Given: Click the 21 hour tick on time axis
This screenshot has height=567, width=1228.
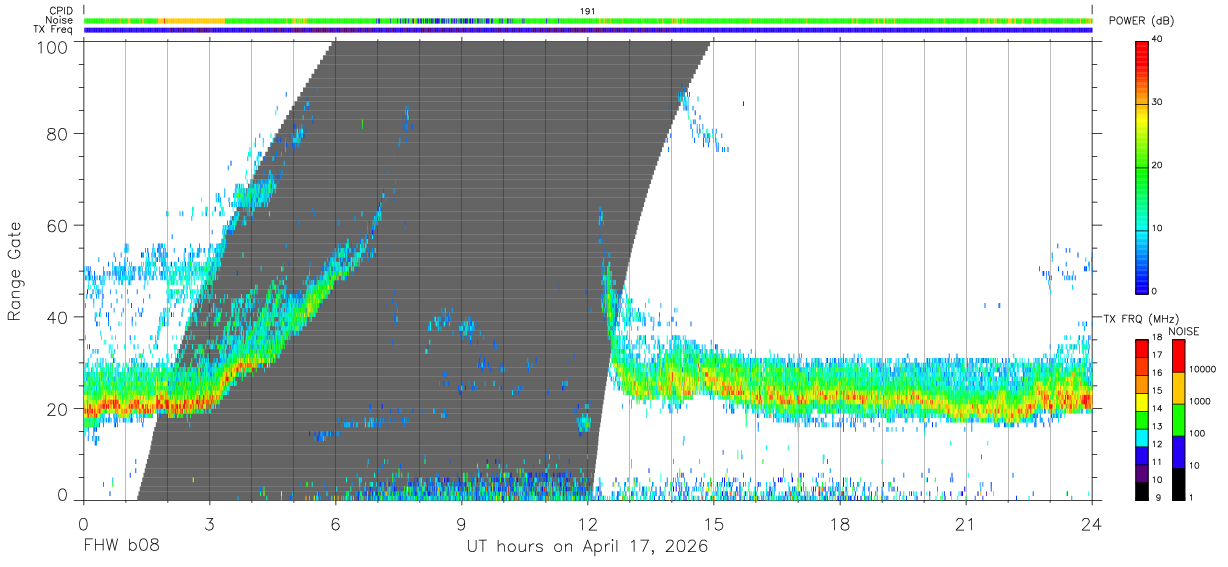Looking at the screenshot, I should pos(965,524).
